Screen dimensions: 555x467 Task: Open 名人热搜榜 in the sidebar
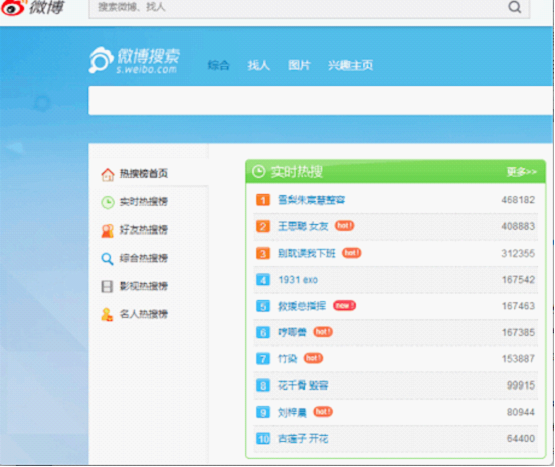(x=143, y=314)
